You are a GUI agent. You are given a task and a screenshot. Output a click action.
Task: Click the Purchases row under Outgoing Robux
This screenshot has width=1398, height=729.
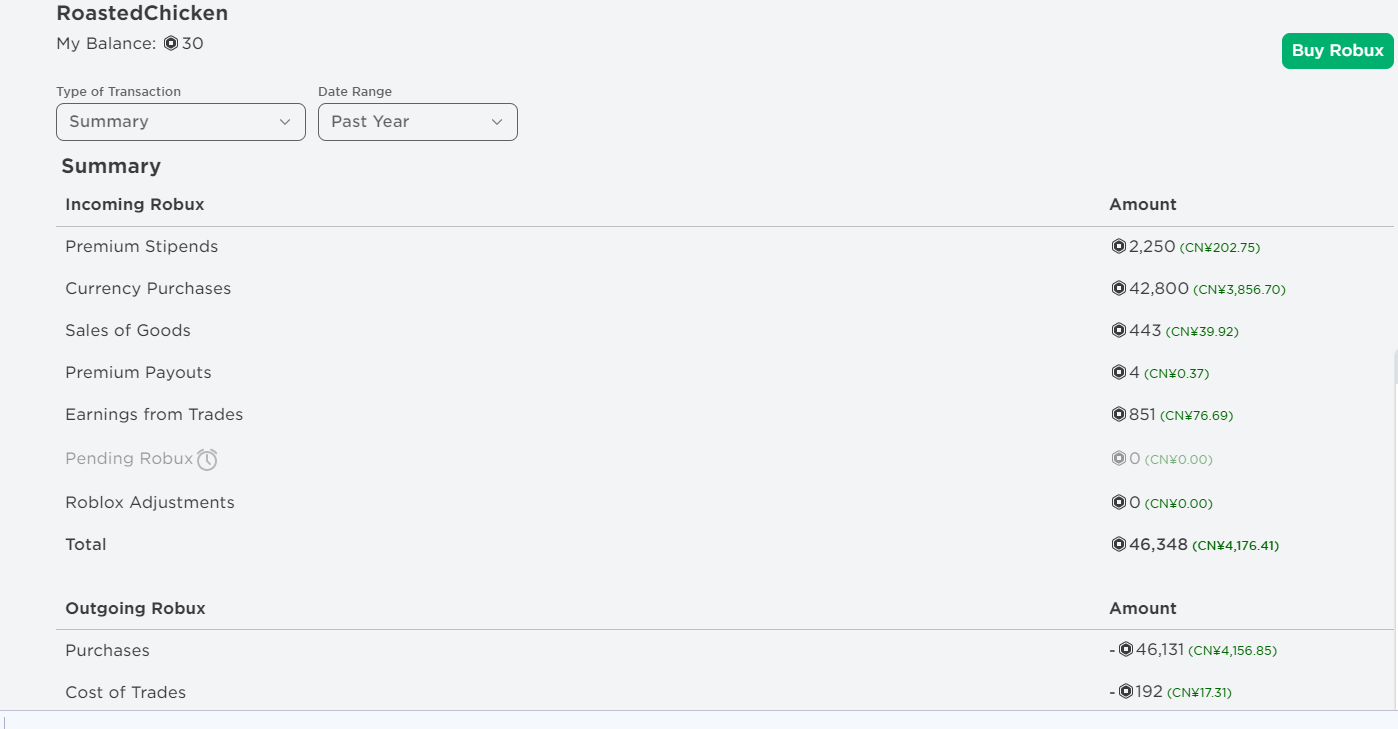click(x=725, y=651)
